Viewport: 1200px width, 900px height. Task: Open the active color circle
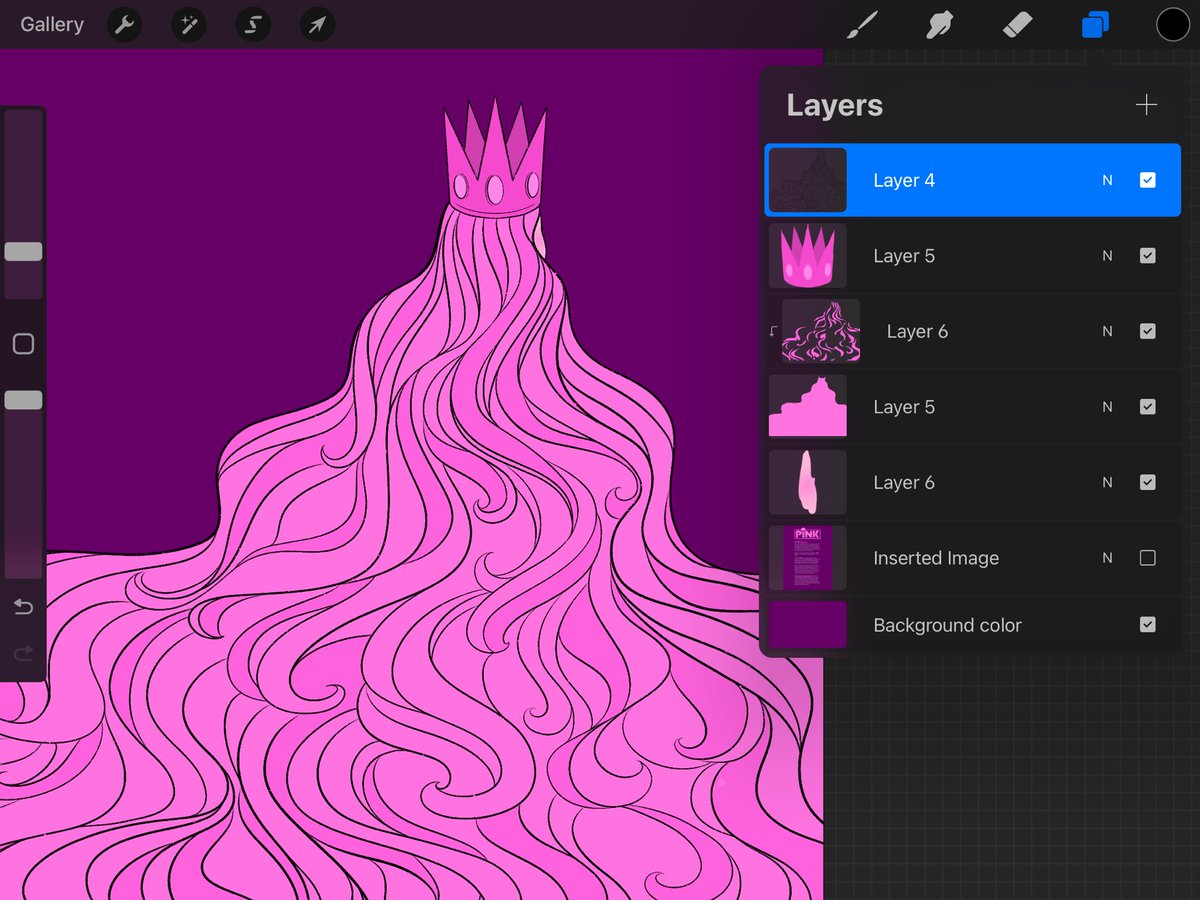(x=1173, y=24)
